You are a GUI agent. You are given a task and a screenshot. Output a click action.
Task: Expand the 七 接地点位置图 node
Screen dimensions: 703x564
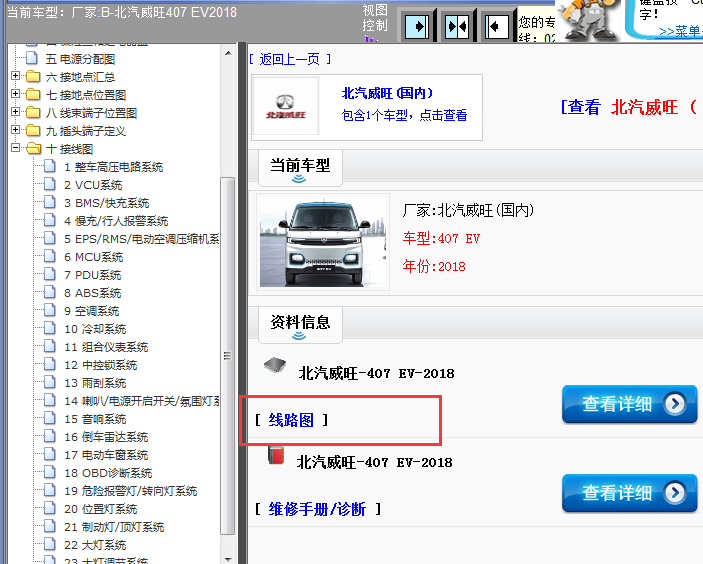pyautogui.click(x=16, y=94)
